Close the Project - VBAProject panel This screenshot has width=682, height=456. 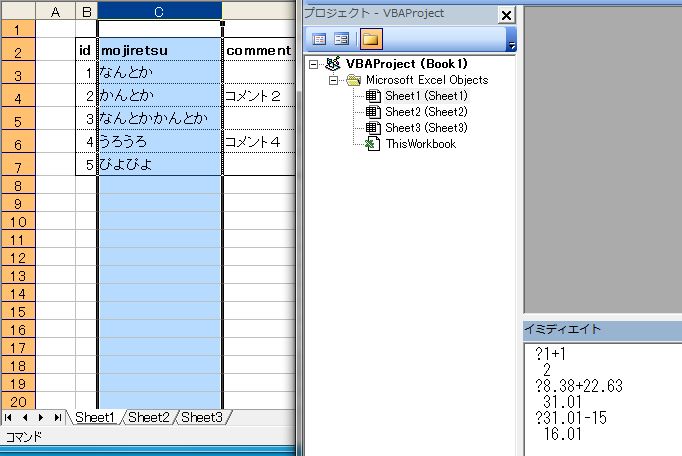click(505, 15)
